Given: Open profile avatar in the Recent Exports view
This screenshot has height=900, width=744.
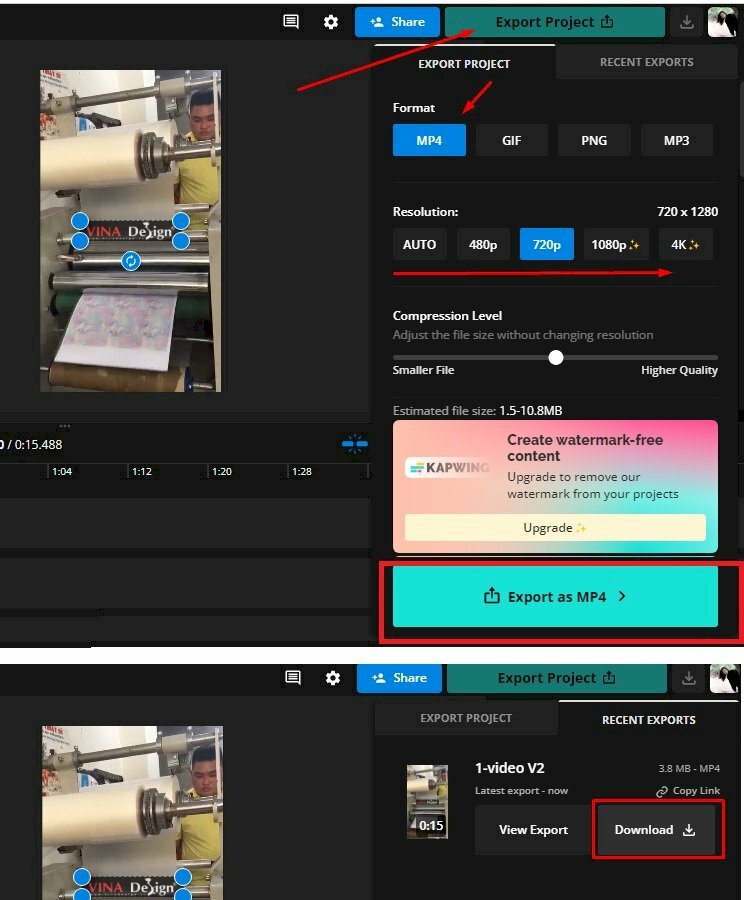Looking at the screenshot, I should (724, 678).
